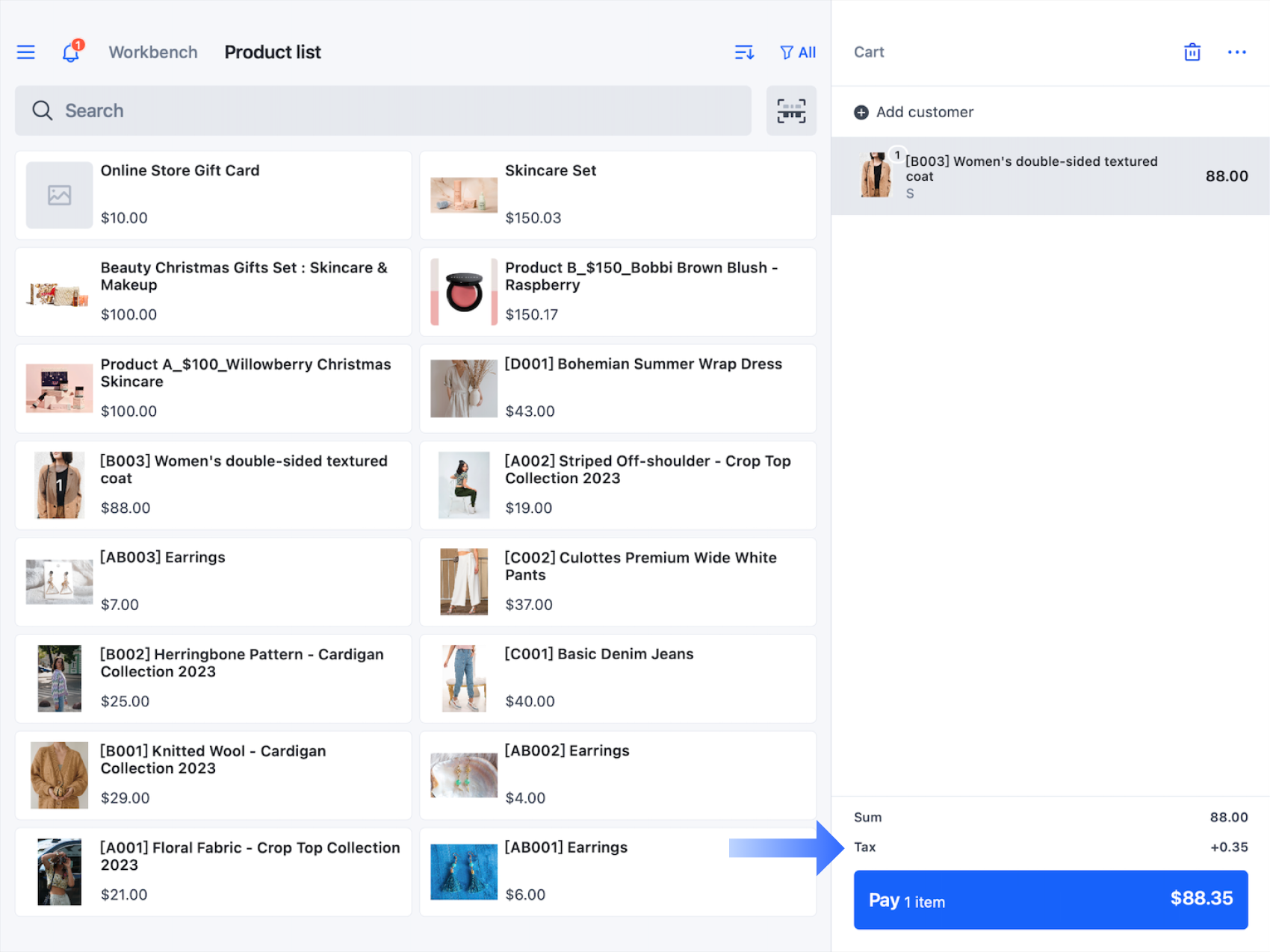Open the All filter
Viewport: 1270px width, 952px height.
(798, 52)
